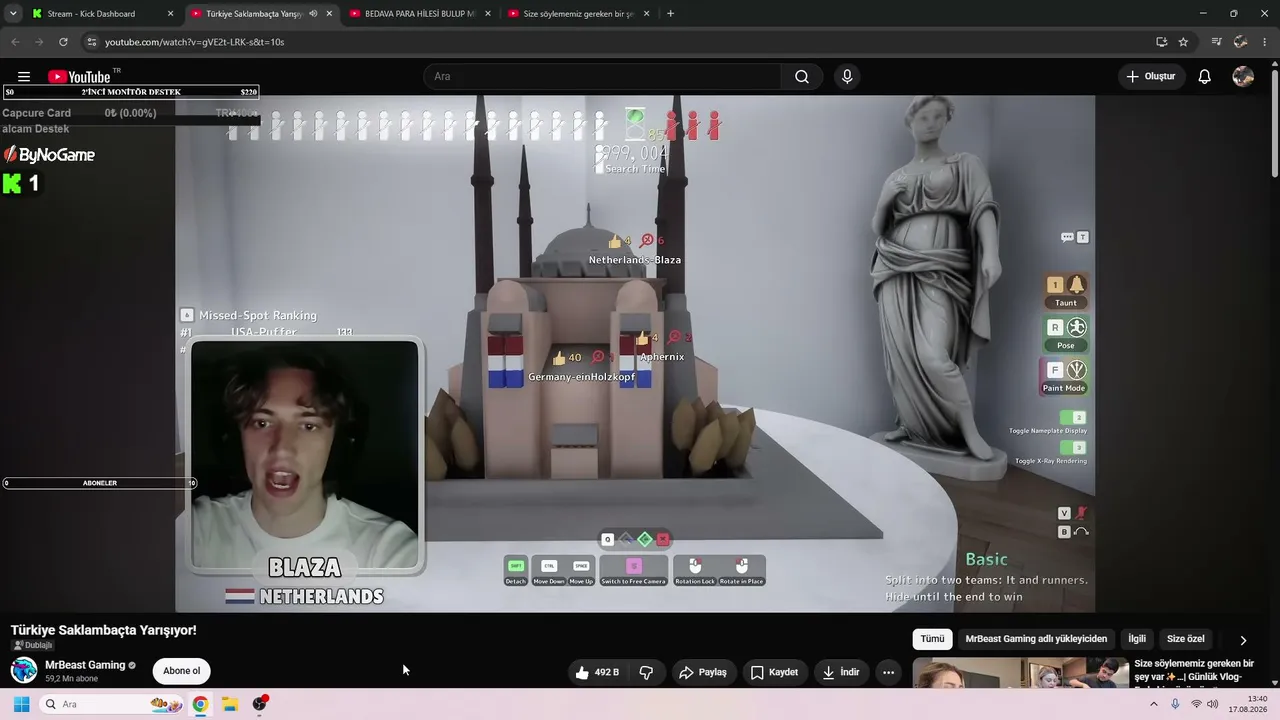Click the microphone icon in system tray
Image resolution: width=1280 pixels, height=720 pixels.
pyautogui.click(x=1175, y=704)
